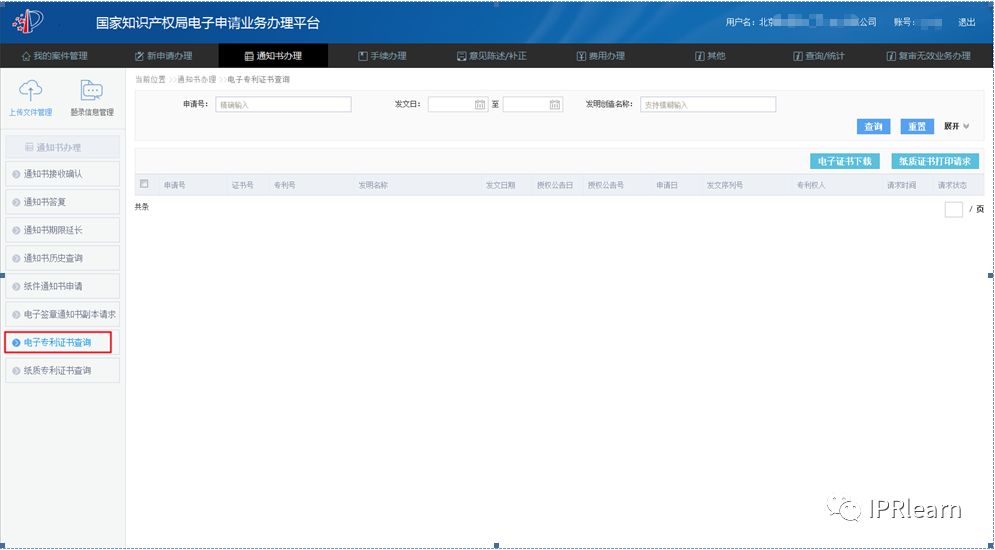The height and width of the screenshot is (550, 995).
Task: Open 通知书历史查询 in sidebar
Action: click(x=62, y=258)
